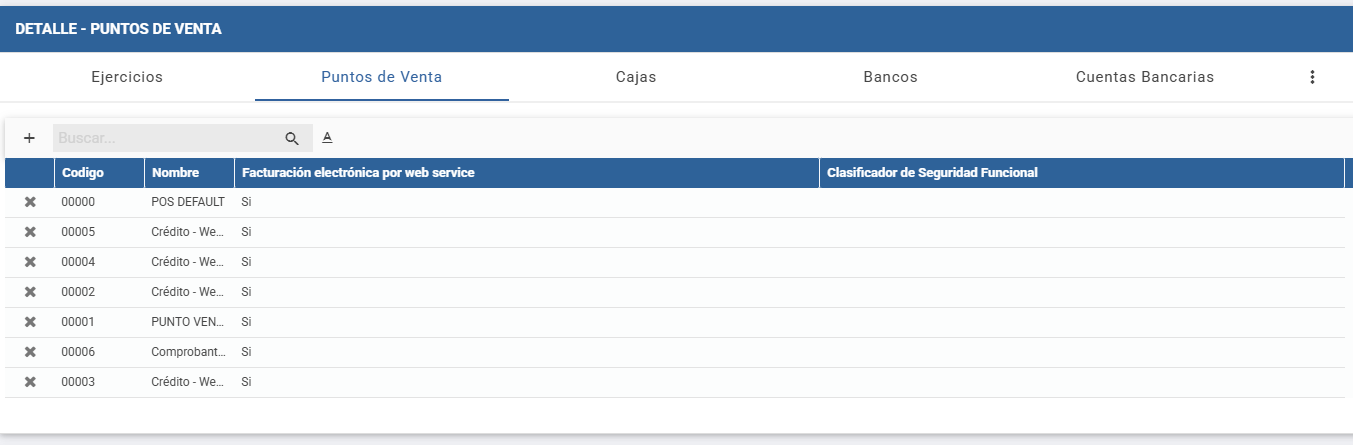This screenshot has height=445, width=1353.
Task: Delete row 00005 with its X icon
Action: click(x=30, y=232)
